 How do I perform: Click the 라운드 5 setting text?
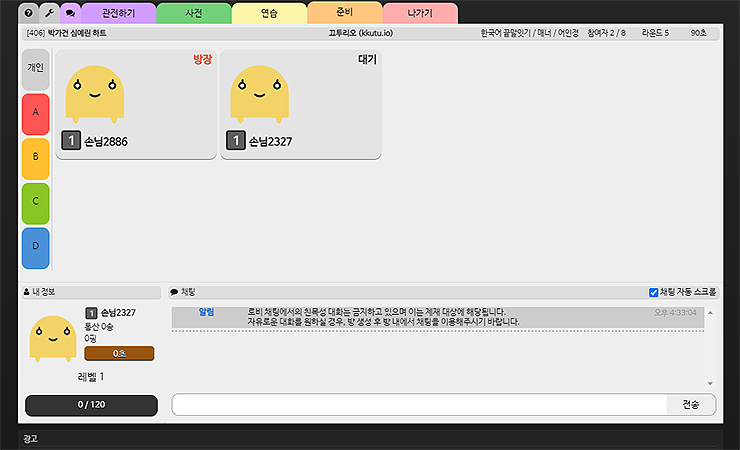tap(655, 33)
